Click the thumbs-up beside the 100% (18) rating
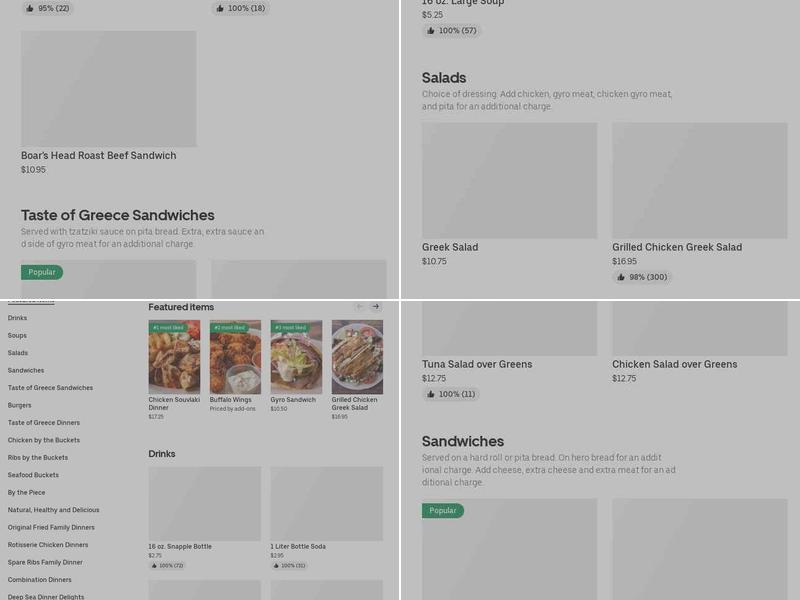Viewport: 800px width, 600px height. coord(220,8)
